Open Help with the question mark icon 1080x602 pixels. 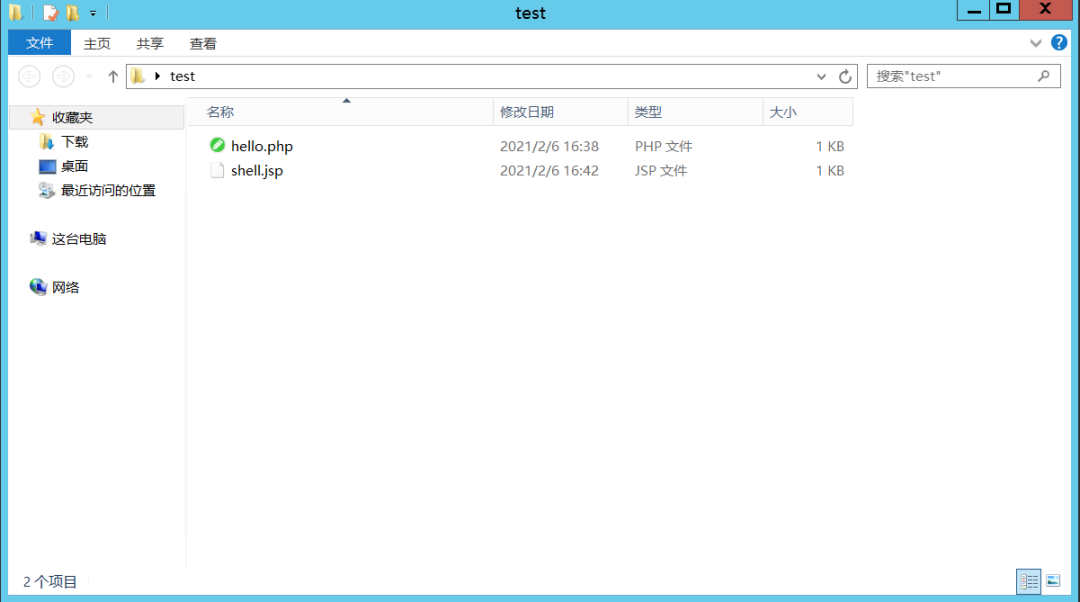pyautogui.click(x=1059, y=43)
